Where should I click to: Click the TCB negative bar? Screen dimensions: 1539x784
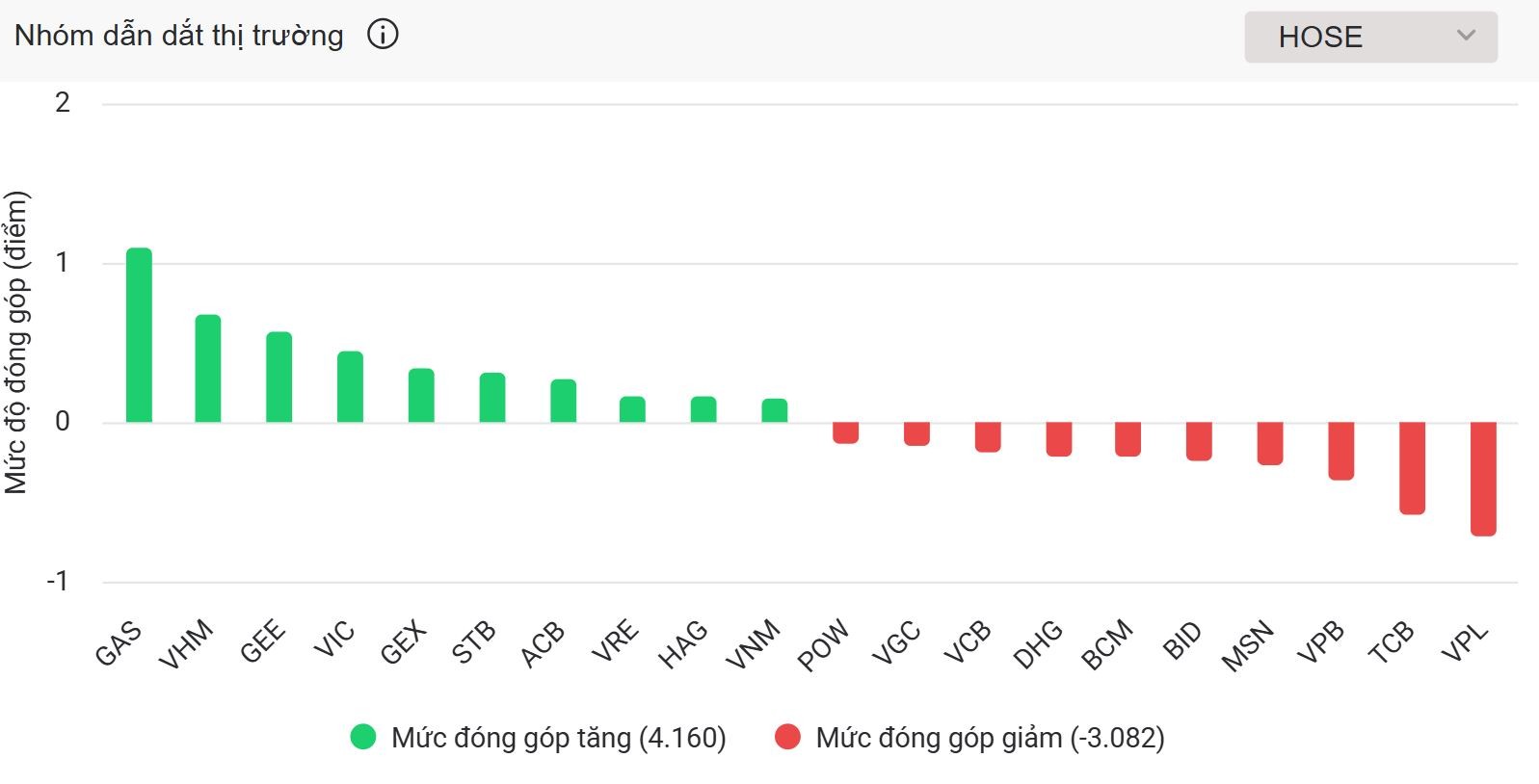tap(1412, 467)
